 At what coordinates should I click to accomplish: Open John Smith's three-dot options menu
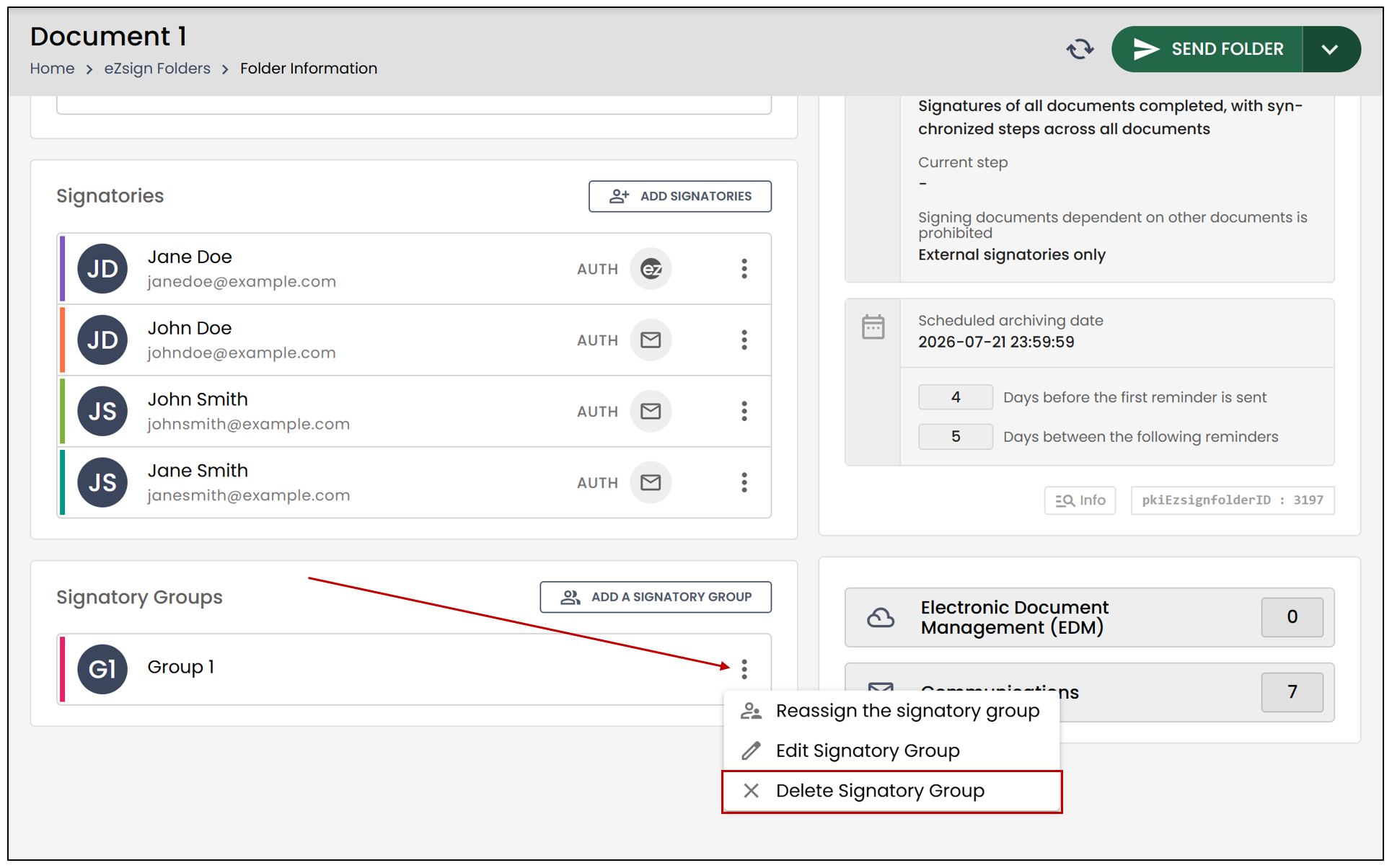[744, 412]
